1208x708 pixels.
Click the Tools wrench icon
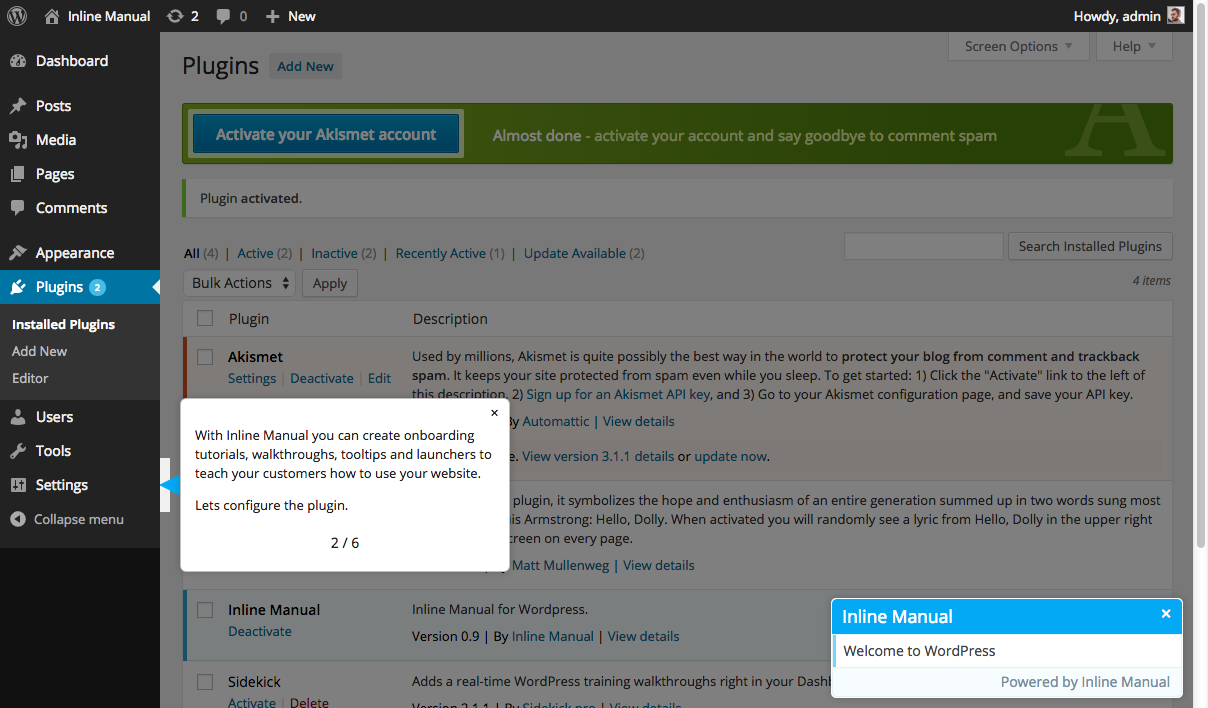click(18, 451)
